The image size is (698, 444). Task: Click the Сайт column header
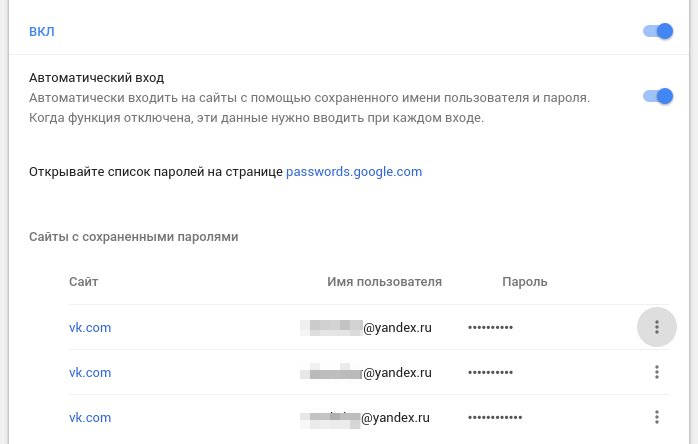click(x=84, y=282)
